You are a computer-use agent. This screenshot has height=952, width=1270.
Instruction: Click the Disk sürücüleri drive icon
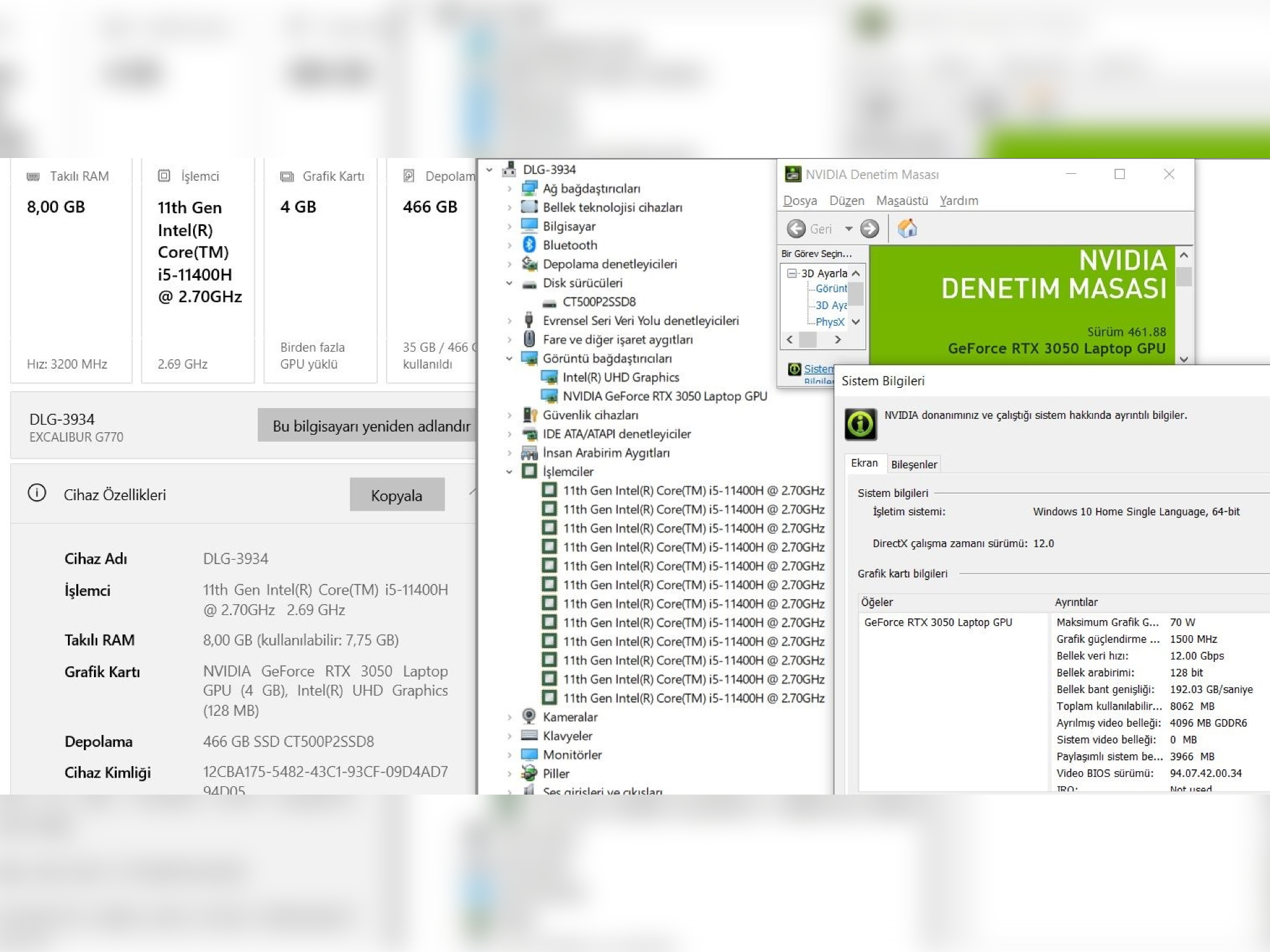529,284
